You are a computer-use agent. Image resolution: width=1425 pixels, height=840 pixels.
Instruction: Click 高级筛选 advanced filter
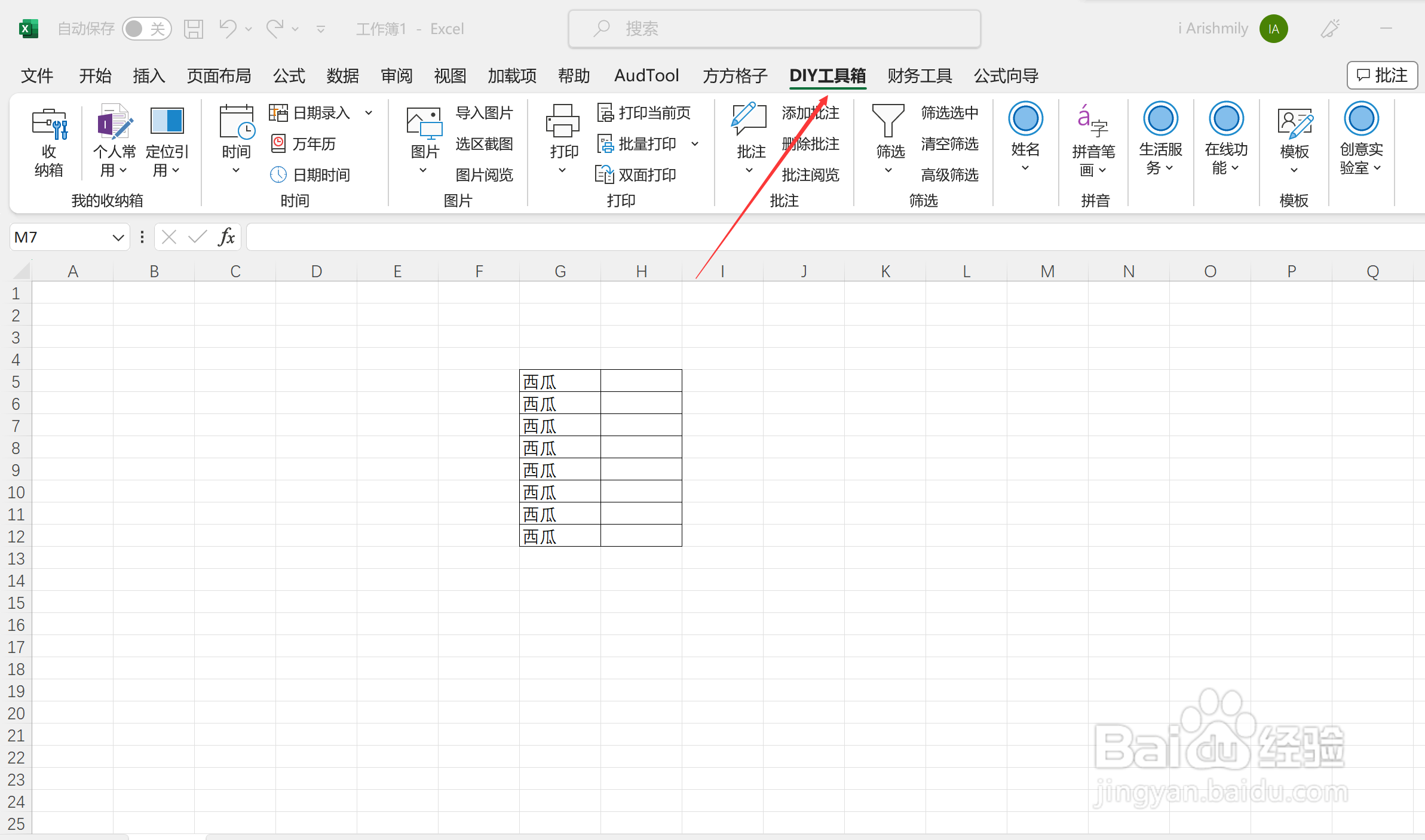(x=950, y=174)
